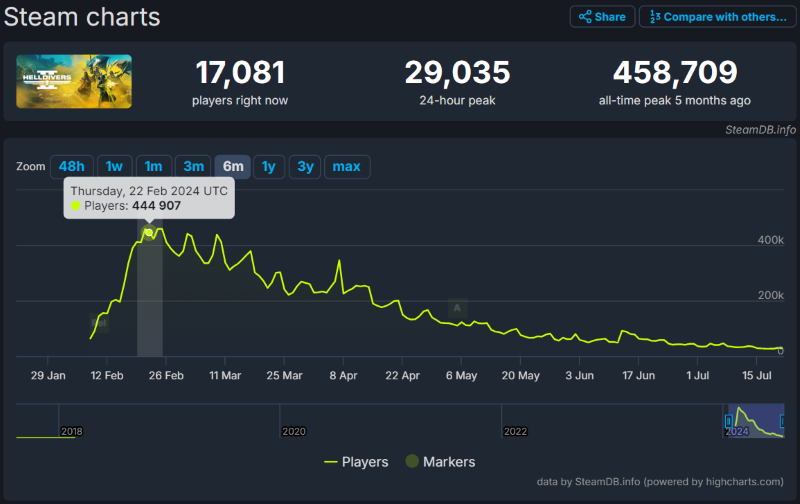
Task: Show max history zoom range
Action: pos(347,166)
